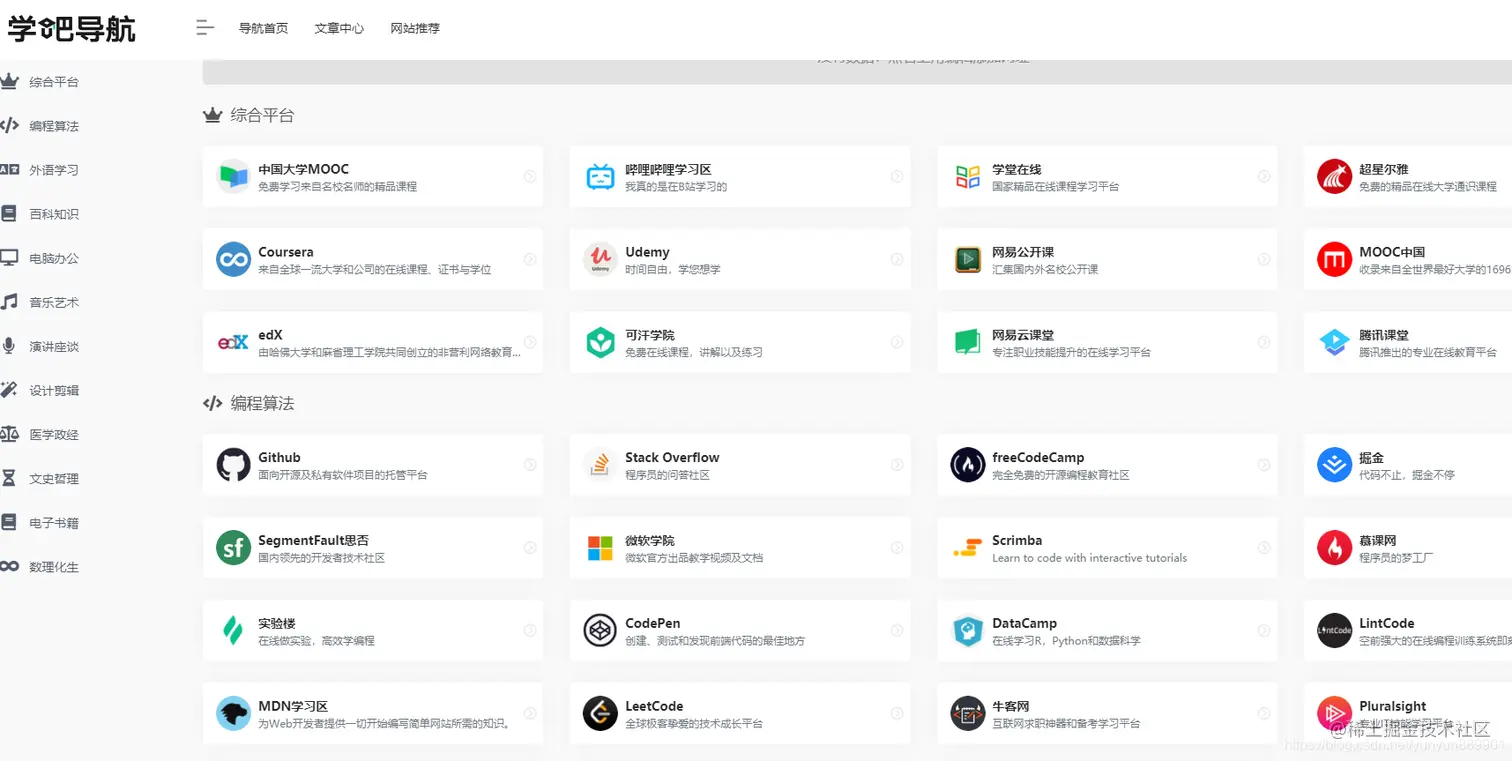Click the arrow on Udemy card

897,259
